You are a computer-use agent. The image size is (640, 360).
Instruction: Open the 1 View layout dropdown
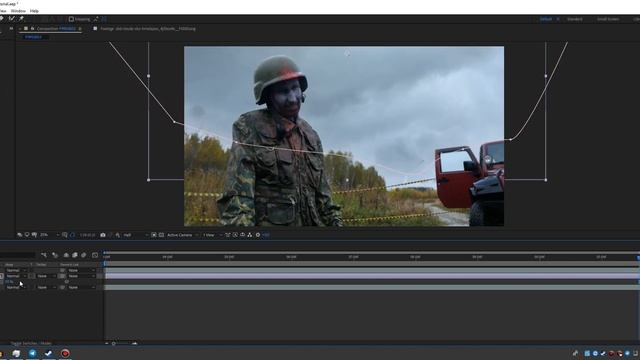212,235
